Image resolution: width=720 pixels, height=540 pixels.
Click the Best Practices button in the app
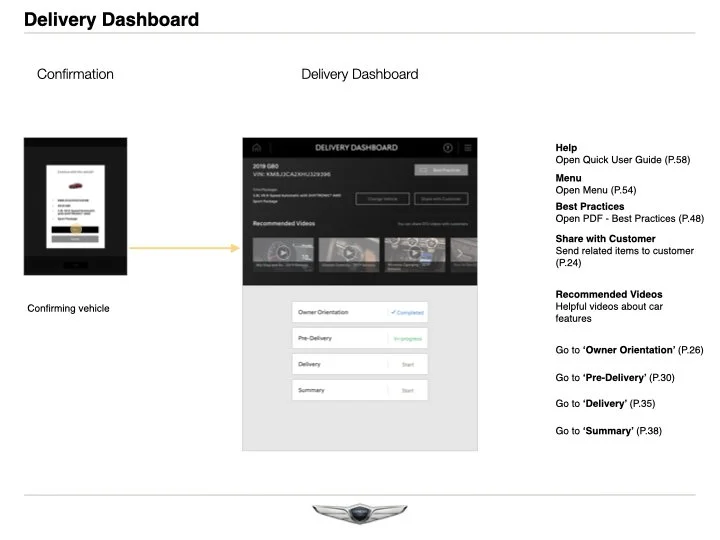[x=441, y=170]
